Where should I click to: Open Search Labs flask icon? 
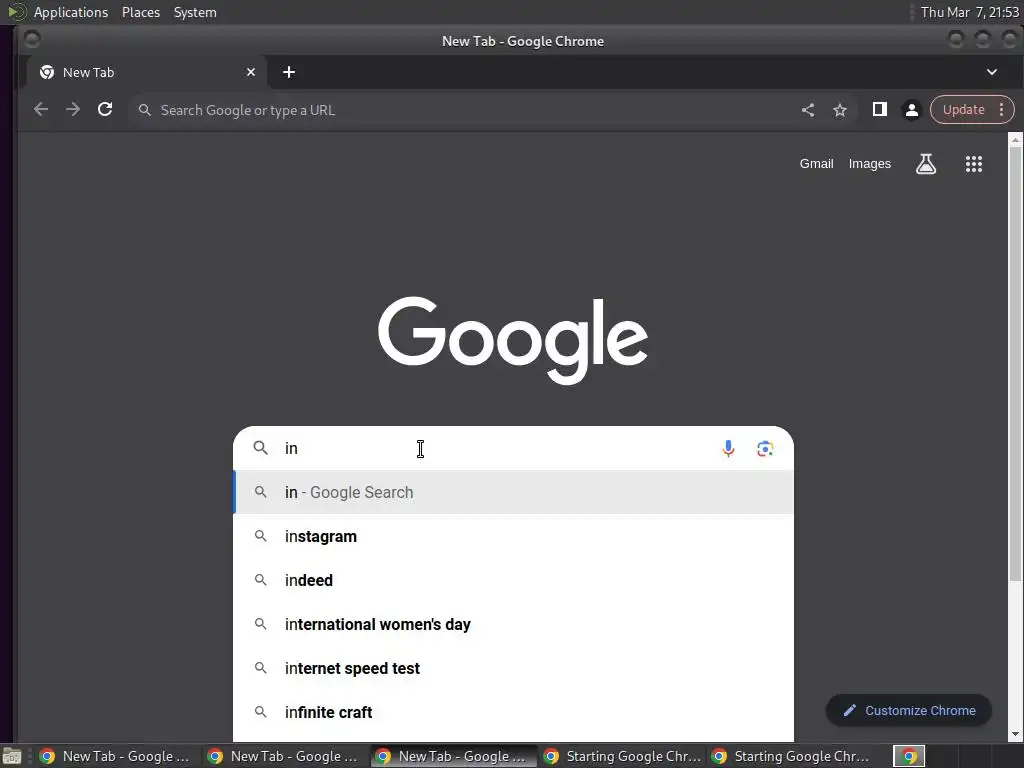tap(925, 164)
